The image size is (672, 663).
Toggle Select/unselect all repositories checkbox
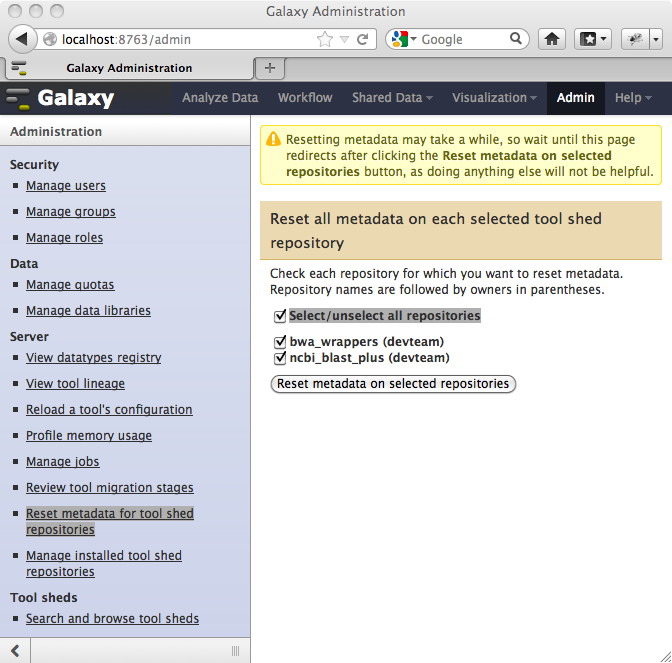pyautogui.click(x=279, y=316)
